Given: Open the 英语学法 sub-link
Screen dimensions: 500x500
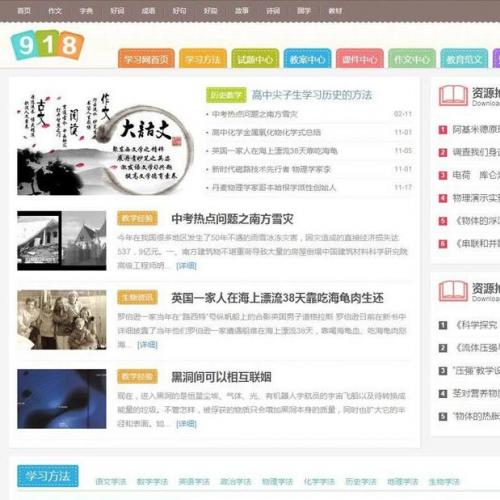Looking at the screenshot, I should (194, 482).
